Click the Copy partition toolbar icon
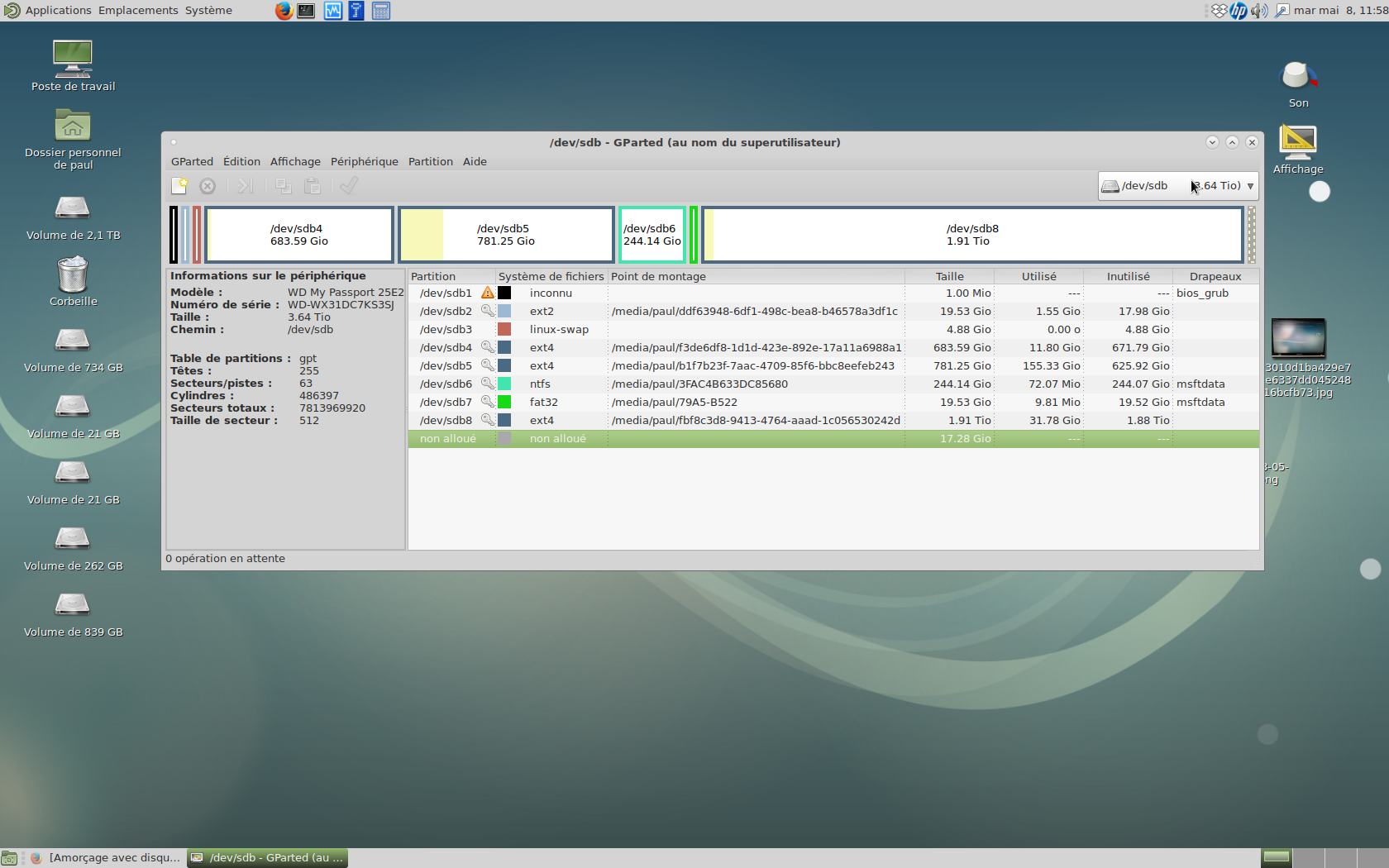 (283, 186)
